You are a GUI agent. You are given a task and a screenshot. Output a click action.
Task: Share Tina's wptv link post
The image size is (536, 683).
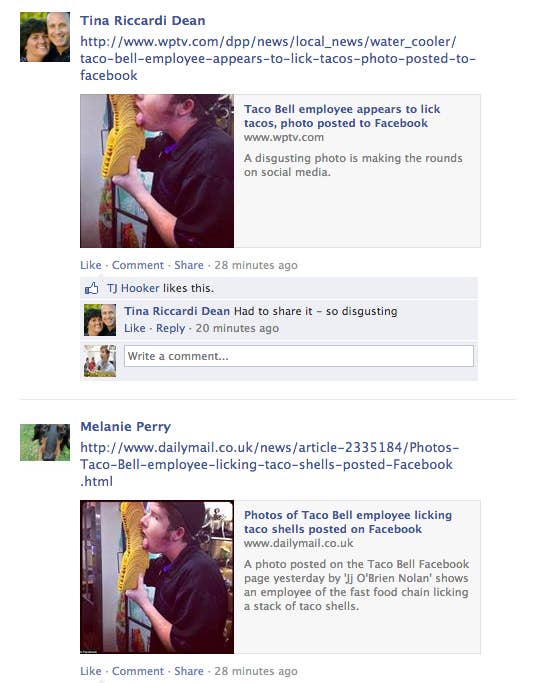click(189, 265)
